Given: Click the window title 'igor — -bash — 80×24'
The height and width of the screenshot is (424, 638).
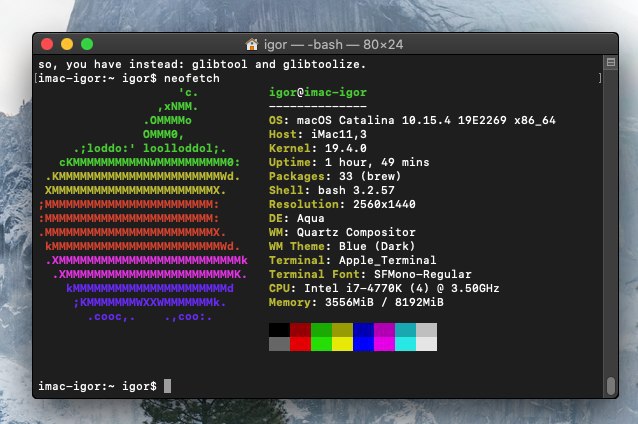Looking at the screenshot, I should pos(333,44).
